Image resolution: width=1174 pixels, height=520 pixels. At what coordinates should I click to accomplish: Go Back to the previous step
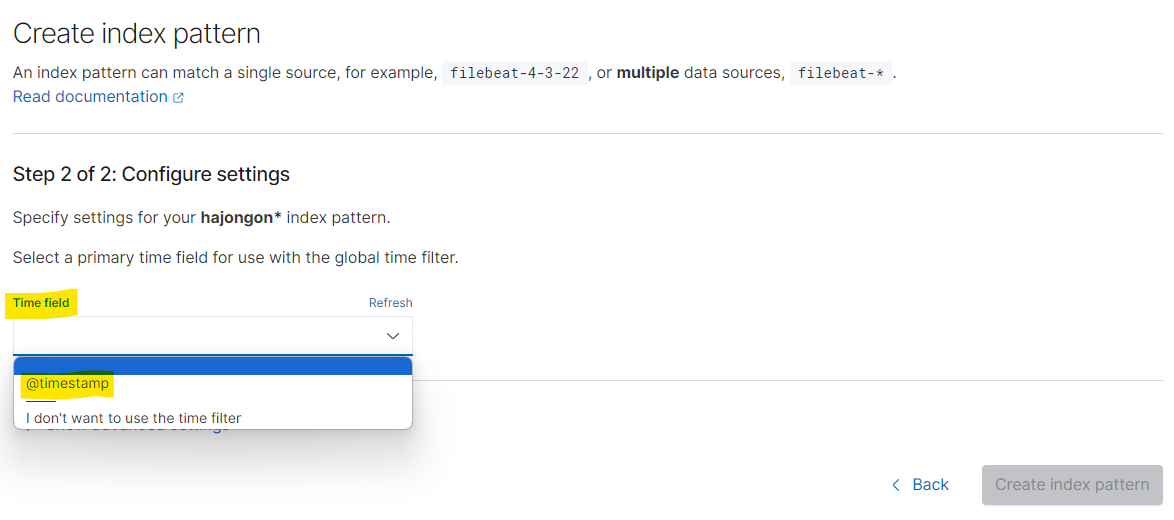click(x=930, y=485)
